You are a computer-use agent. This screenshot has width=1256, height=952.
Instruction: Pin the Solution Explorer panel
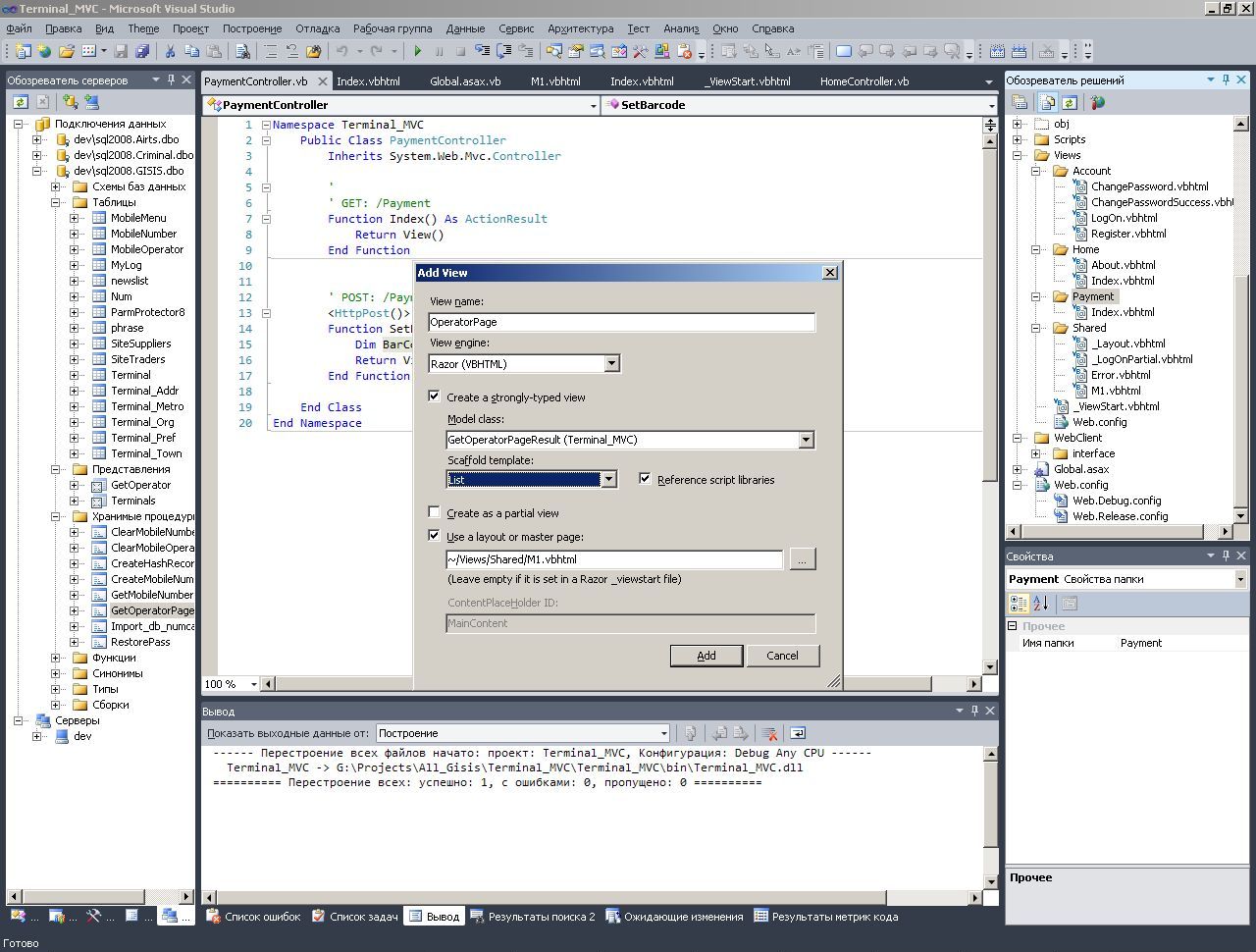tap(1226, 79)
